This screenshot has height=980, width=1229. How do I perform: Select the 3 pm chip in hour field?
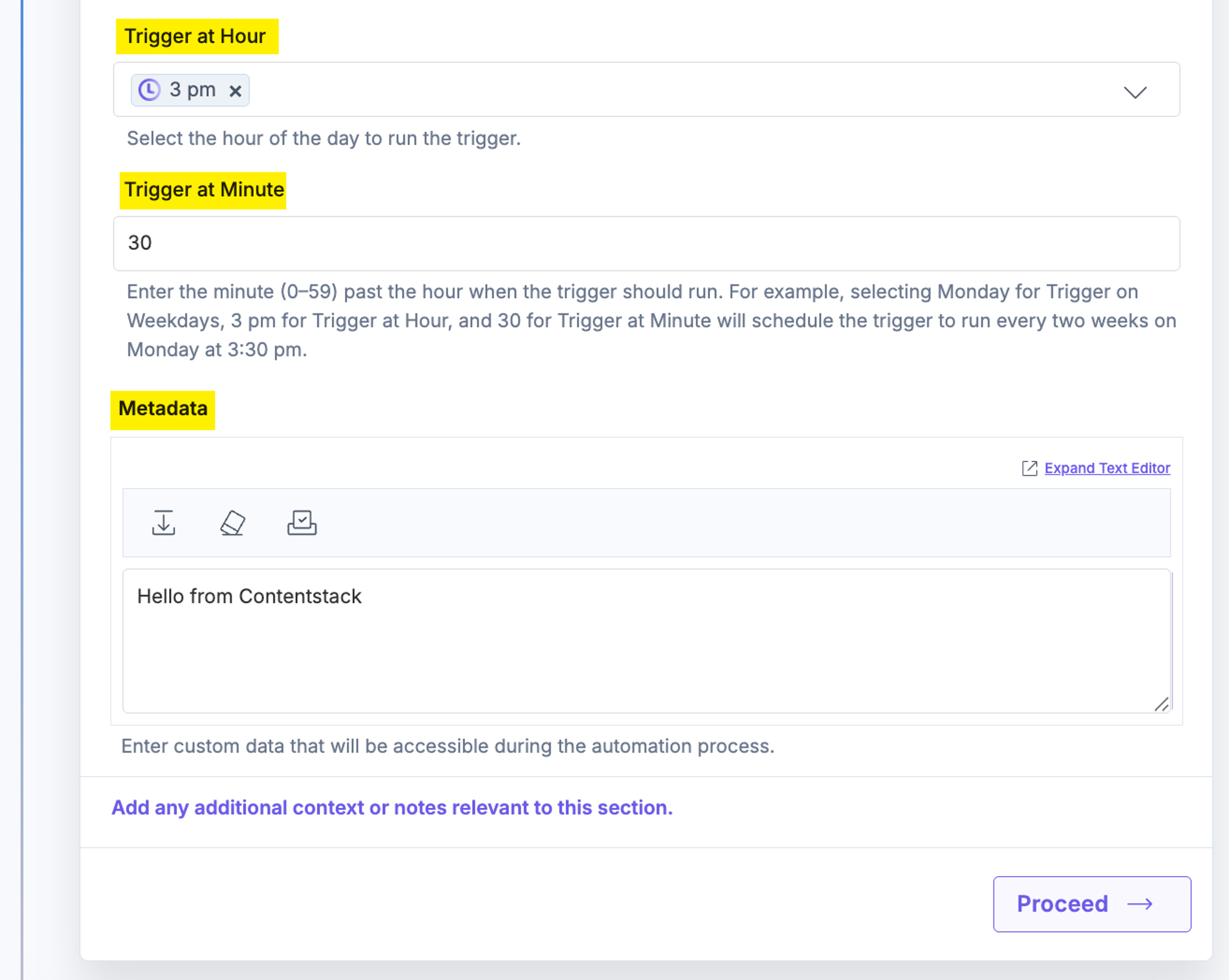point(190,90)
